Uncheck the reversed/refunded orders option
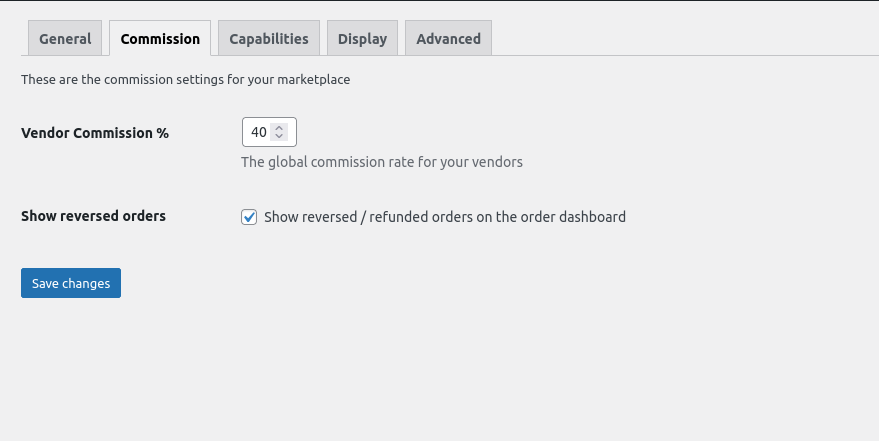Image resolution: width=879 pixels, height=441 pixels. (x=249, y=217)
